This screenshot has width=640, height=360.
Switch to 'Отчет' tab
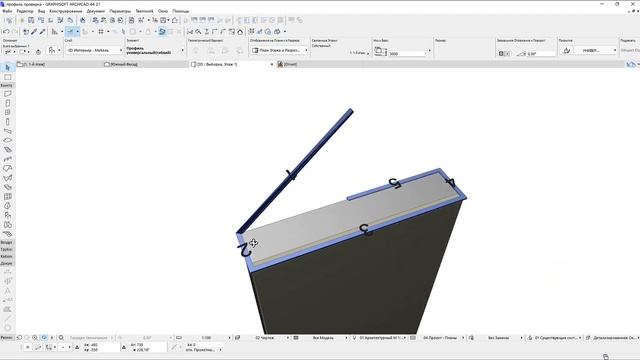tap(291, 64)
